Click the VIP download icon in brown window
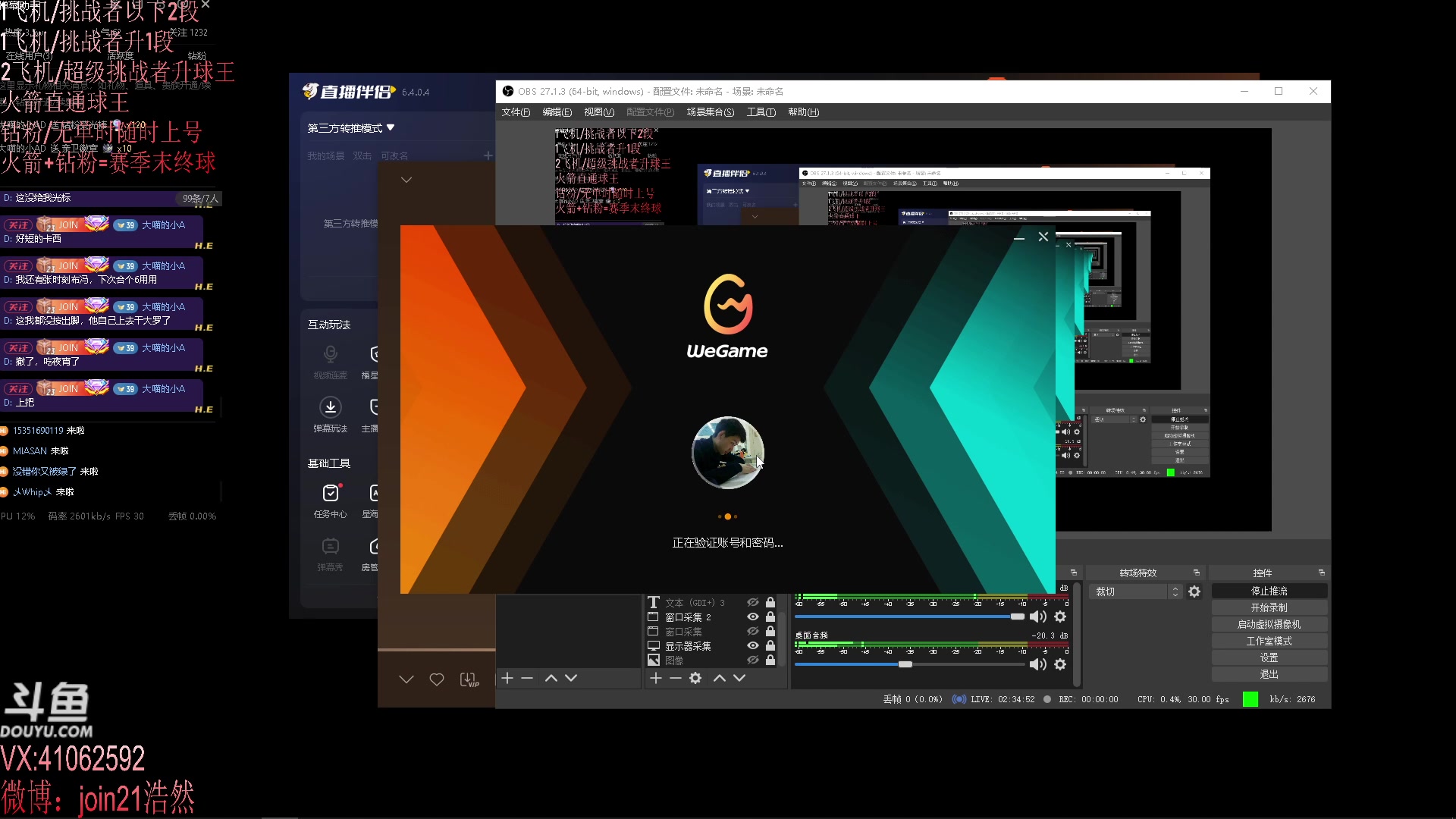The width and height of the screenshot is (1456, 819). tap(469, 679)
